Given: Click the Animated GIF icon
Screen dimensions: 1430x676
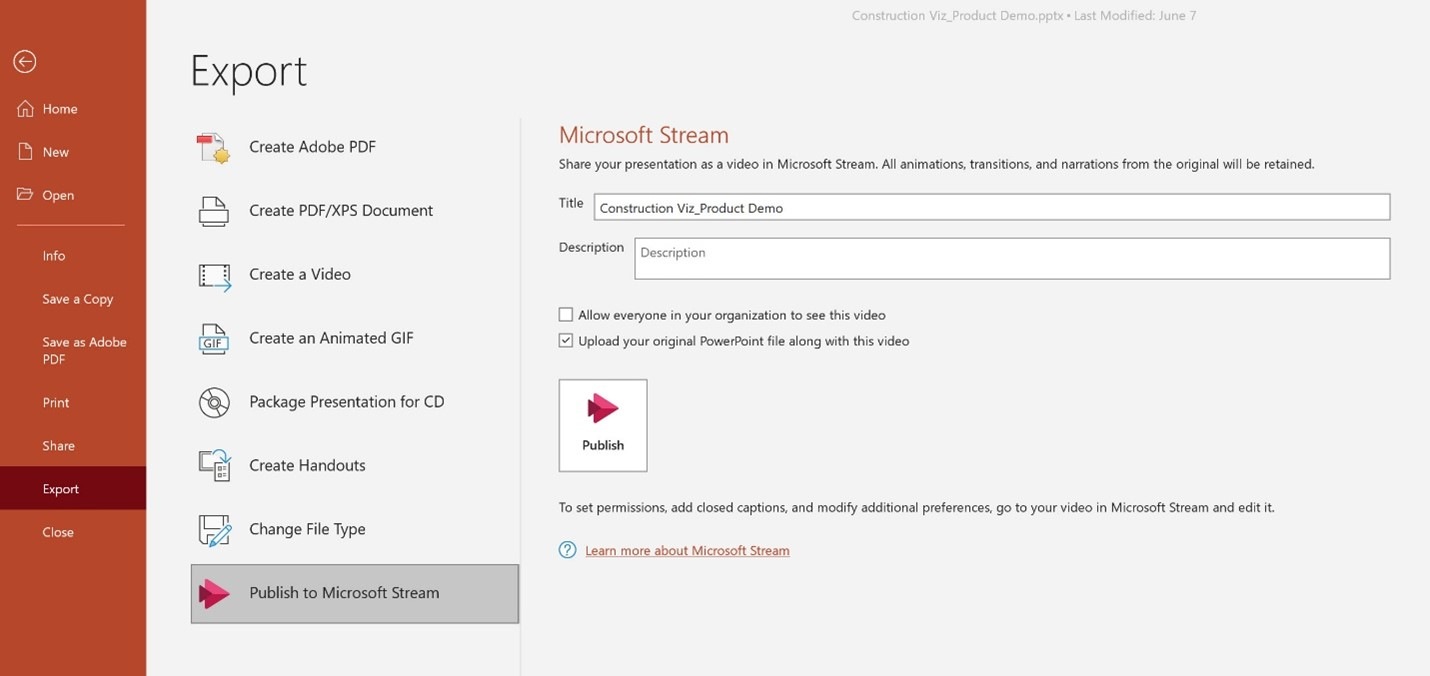Looking at the screenshot, I should 214,339.
